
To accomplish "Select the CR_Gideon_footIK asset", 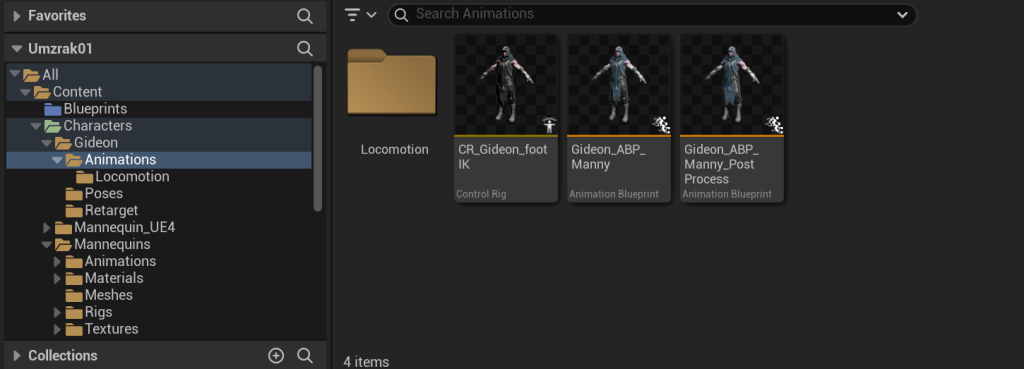I will pyautogui.click(x=506, y=118).
